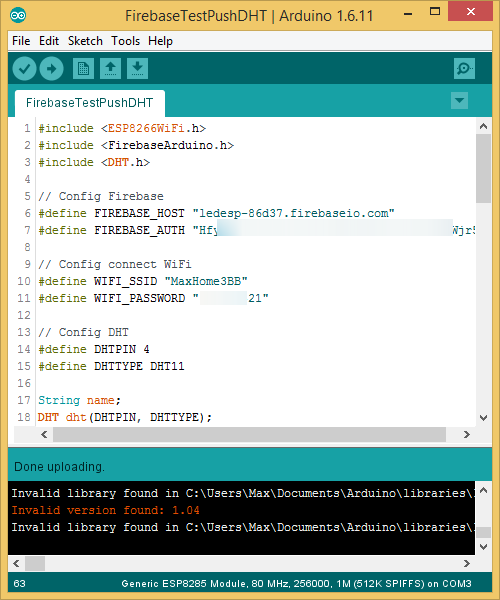The width and height of the screenshot is (500, 600).
Task: Open the Edit menu
Action: (x=49, y=41)
